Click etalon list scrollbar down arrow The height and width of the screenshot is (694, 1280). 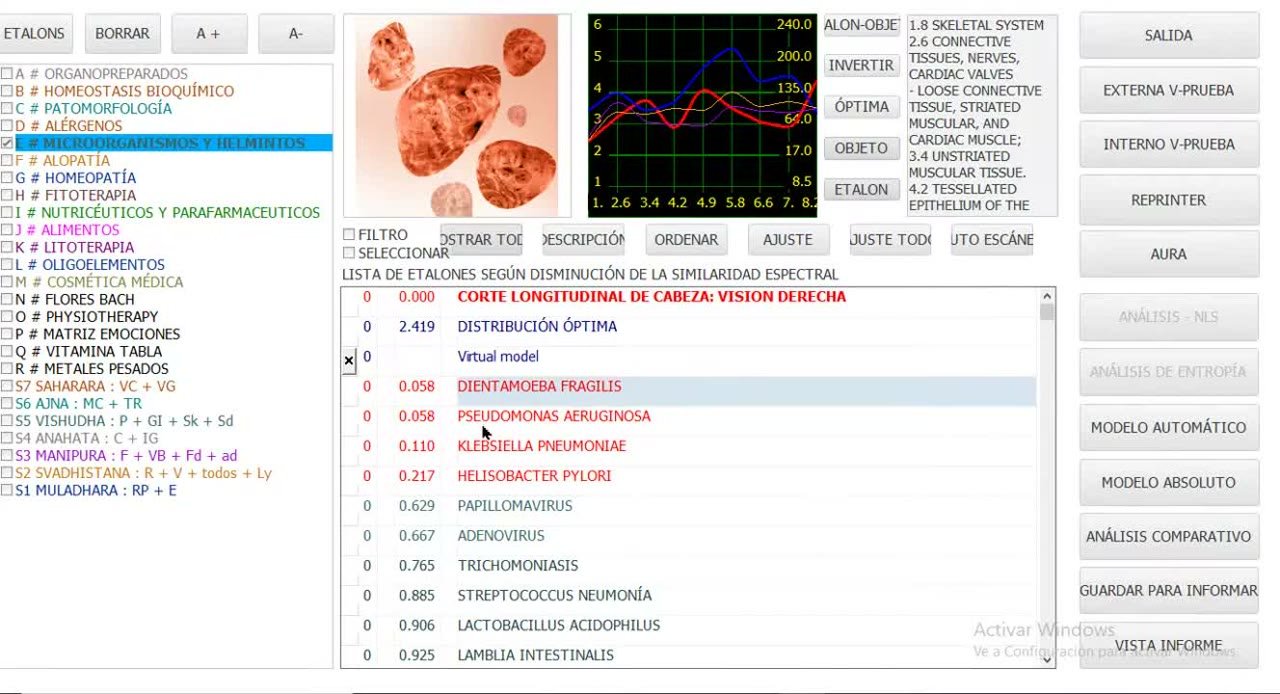[1047, 660]
